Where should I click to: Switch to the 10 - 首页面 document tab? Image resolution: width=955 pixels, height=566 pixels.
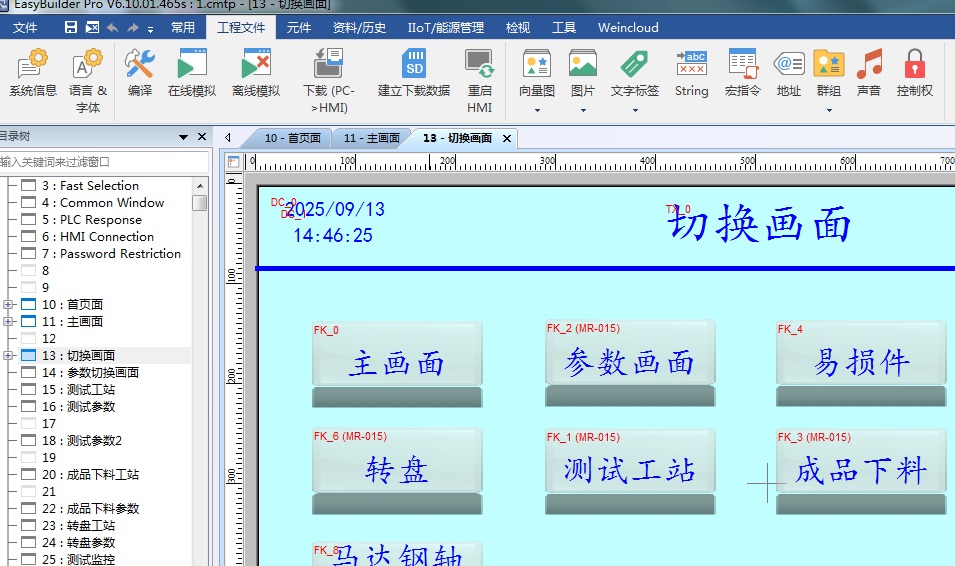(x=292, y=138)
